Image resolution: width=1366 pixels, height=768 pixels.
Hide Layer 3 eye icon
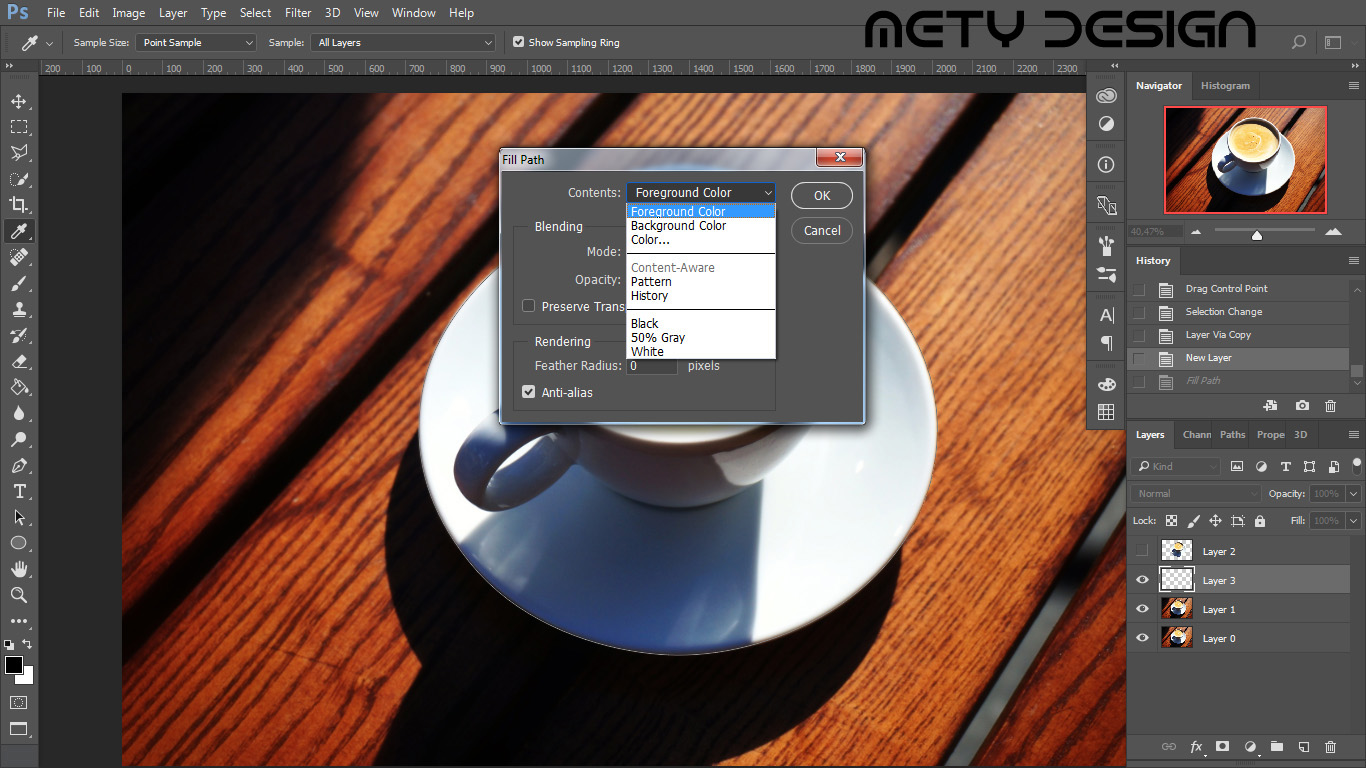point(1142,580)
